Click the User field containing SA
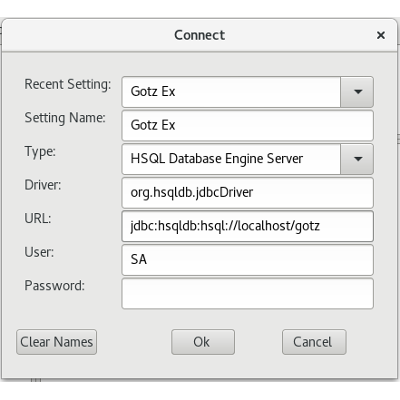 point(247,260)
